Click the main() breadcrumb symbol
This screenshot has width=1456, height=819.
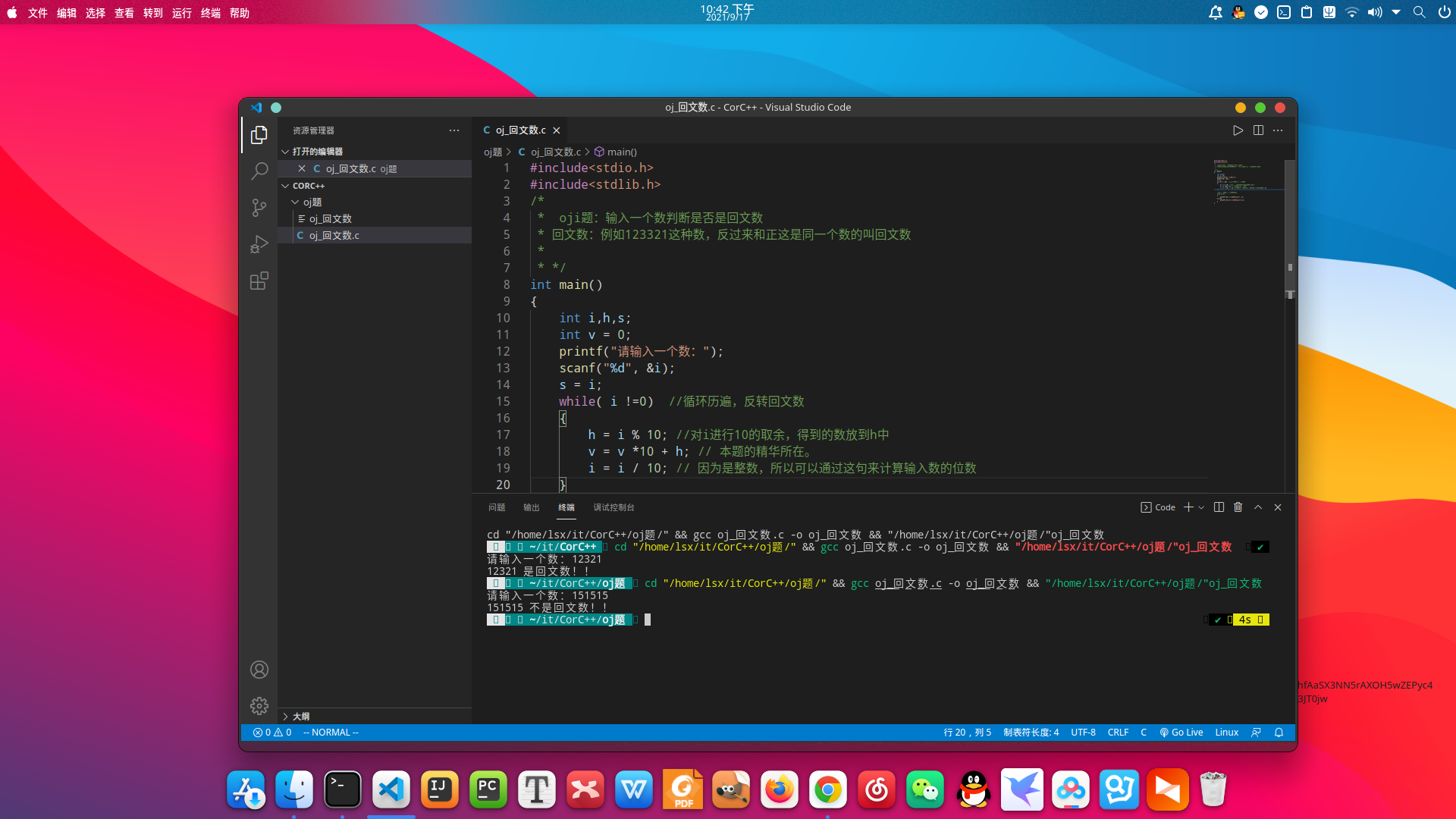616,152
